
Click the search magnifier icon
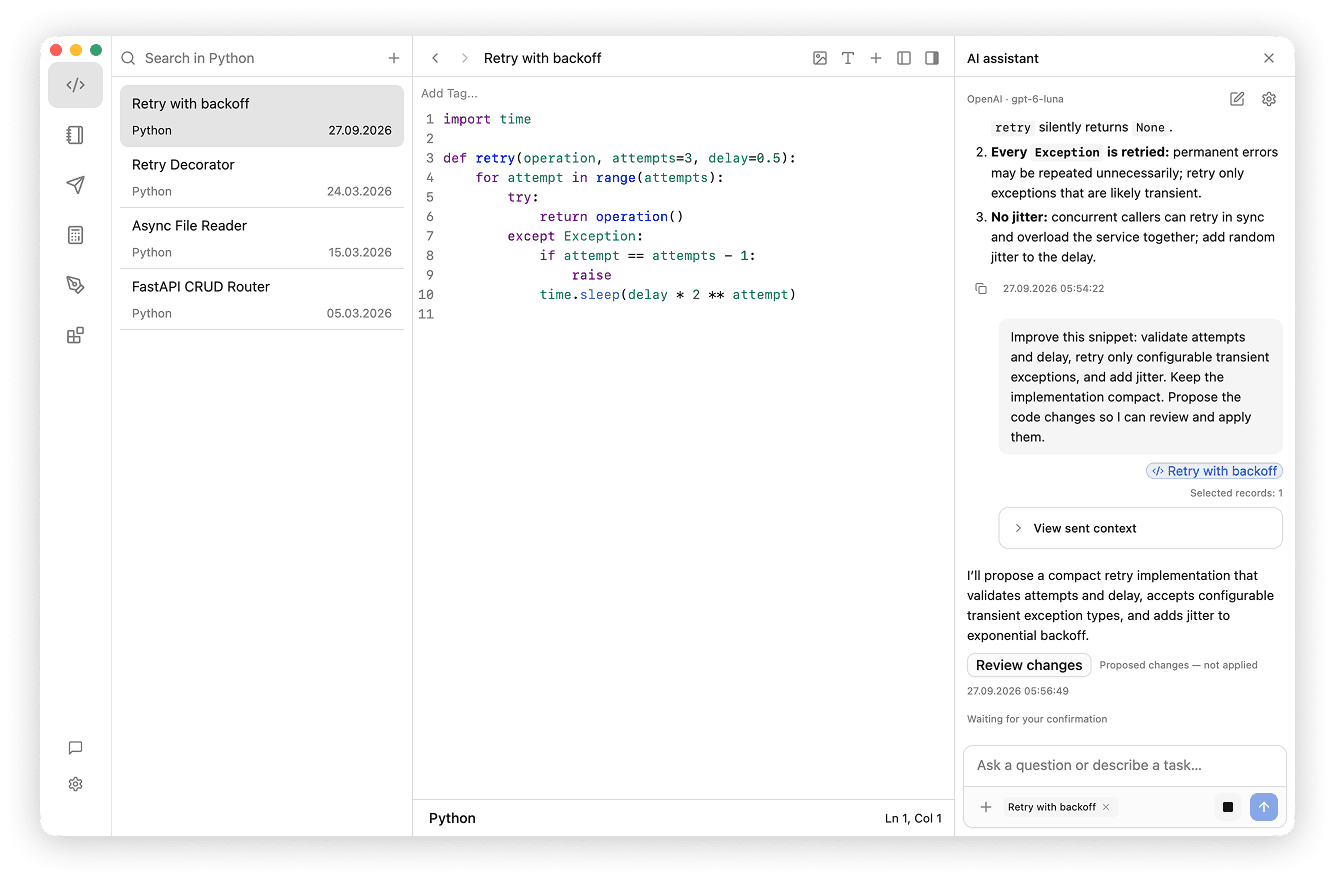click(x=128, y=58)
